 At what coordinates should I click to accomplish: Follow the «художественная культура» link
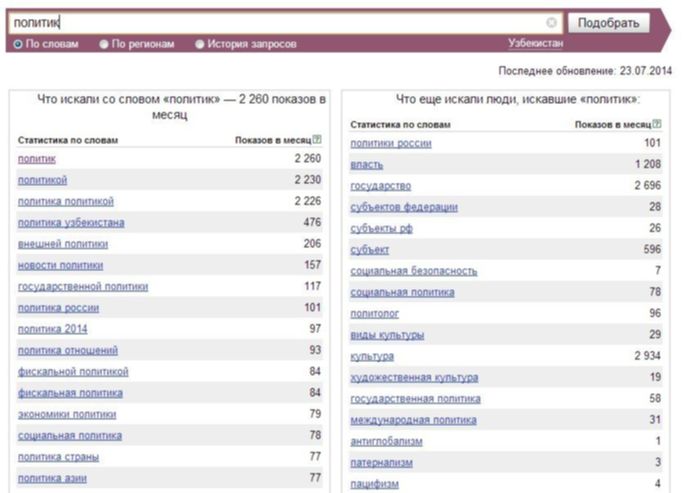(414, 377)
